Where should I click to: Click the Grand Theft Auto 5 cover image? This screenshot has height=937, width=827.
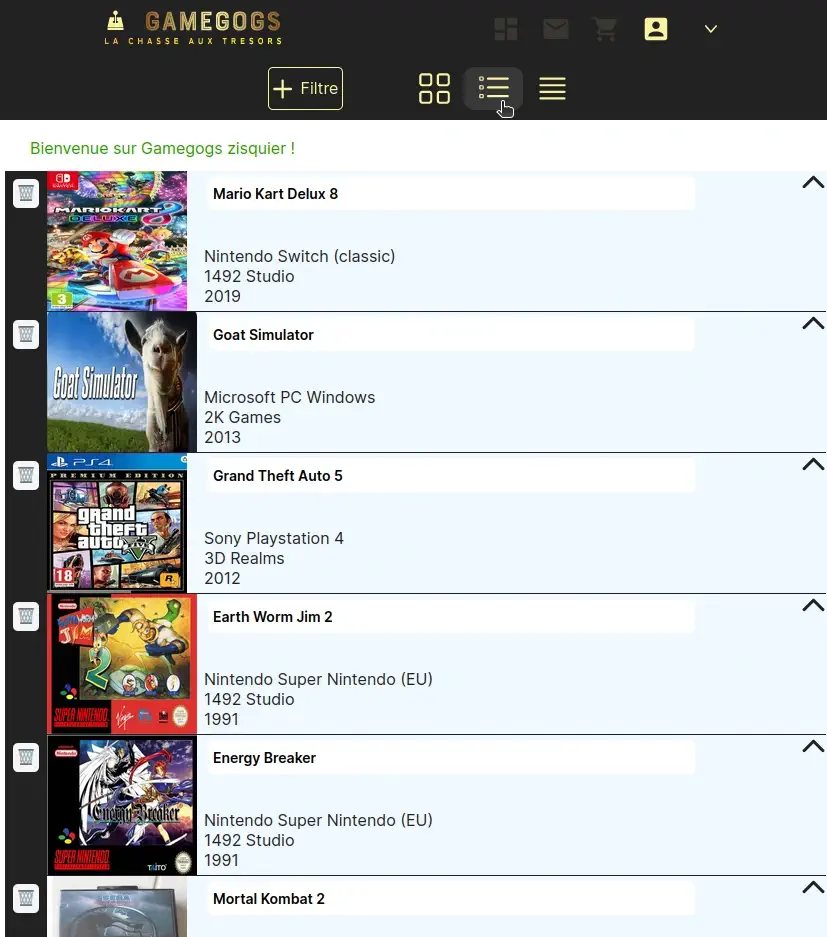117,523
